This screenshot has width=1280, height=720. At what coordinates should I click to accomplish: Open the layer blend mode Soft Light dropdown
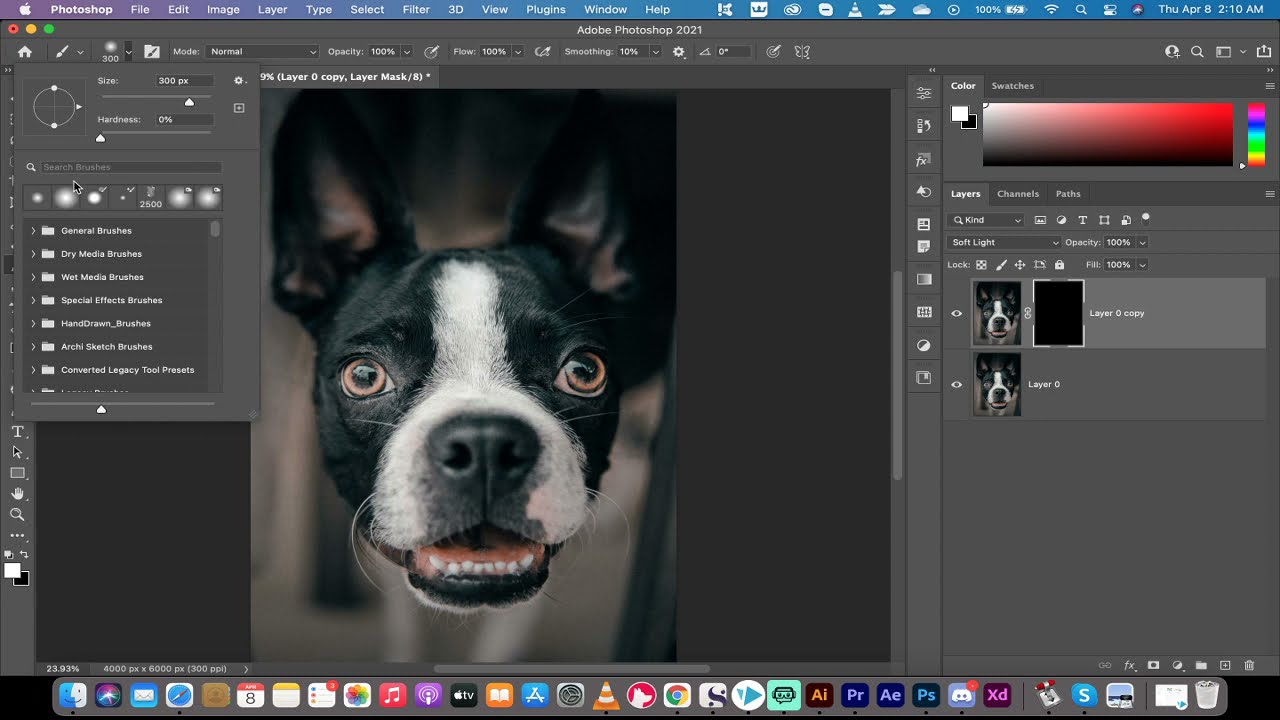click(x=1004, y=242)
